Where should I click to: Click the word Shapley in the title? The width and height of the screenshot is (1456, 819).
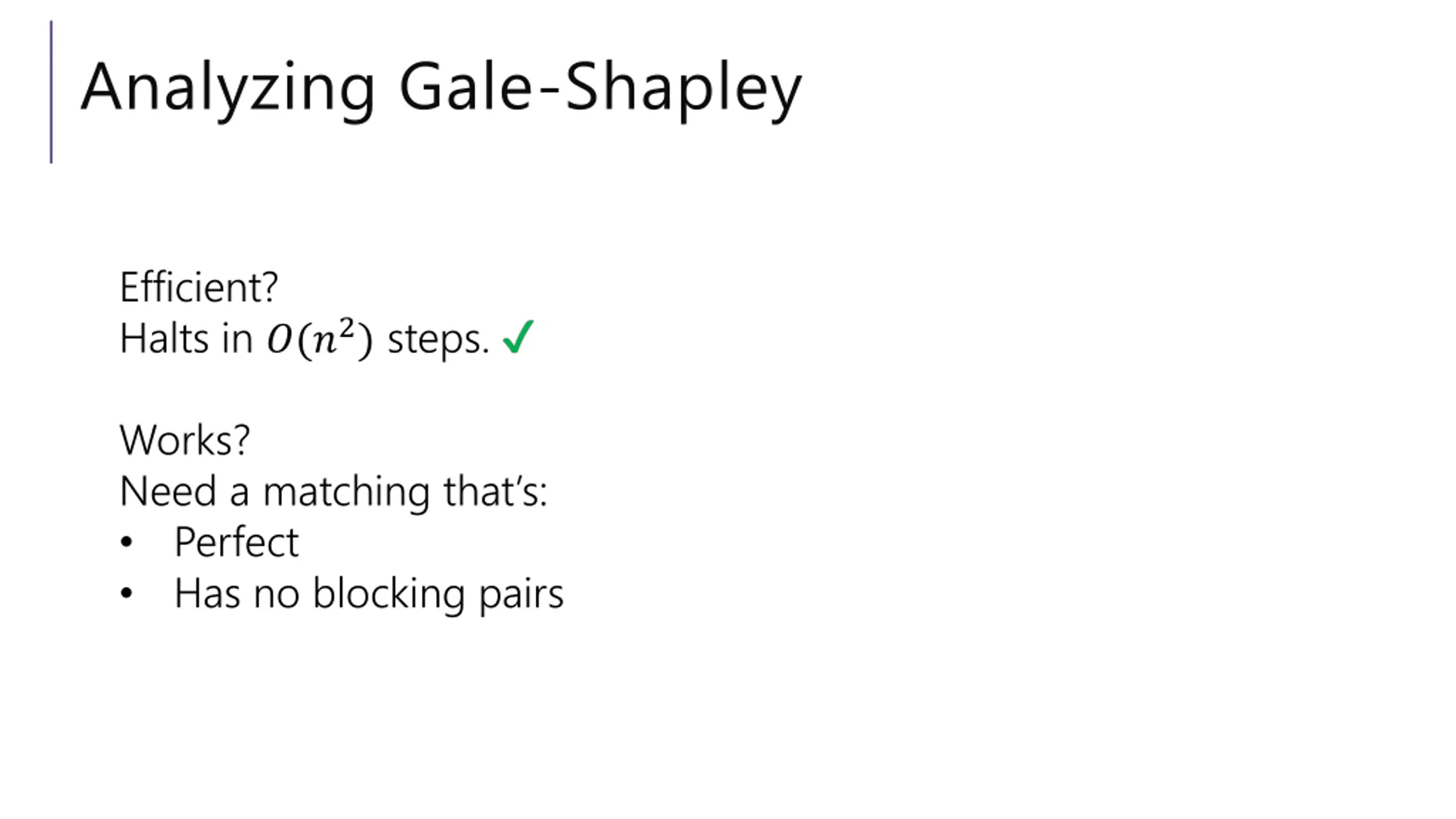pos(683,90)
